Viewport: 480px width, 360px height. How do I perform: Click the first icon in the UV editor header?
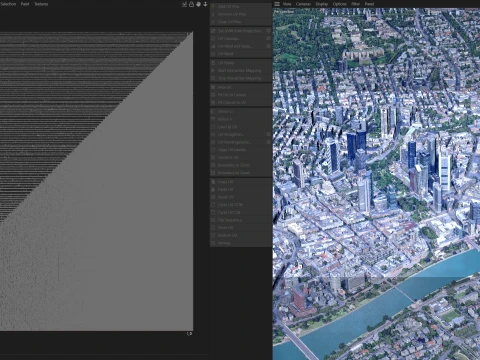(x=184, y=4)
